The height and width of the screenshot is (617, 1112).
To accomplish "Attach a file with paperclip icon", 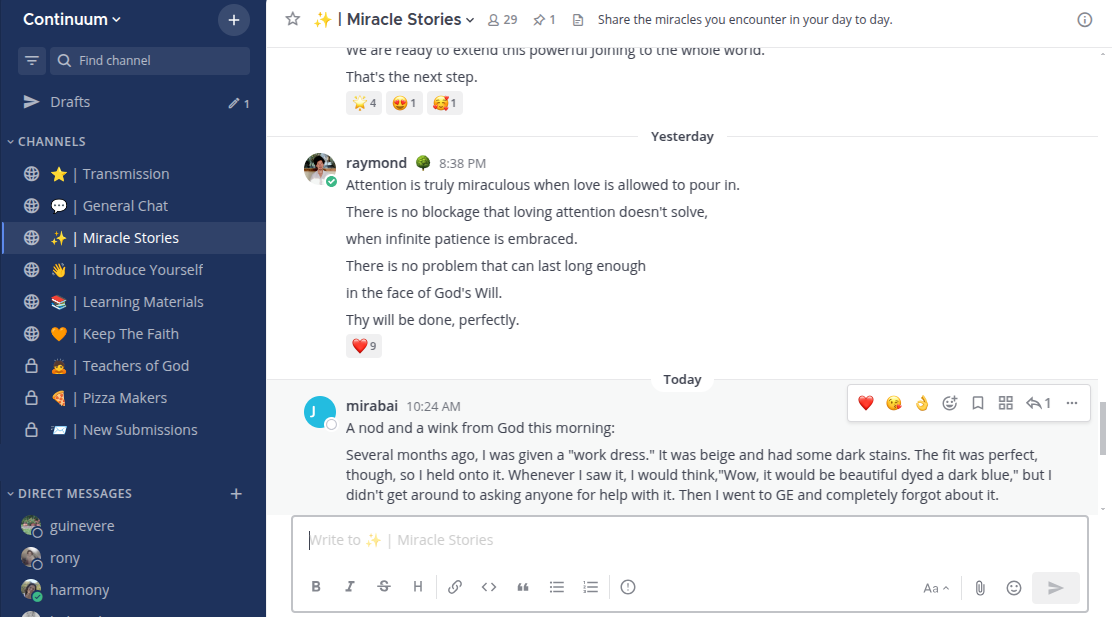I will pos(980,588).
